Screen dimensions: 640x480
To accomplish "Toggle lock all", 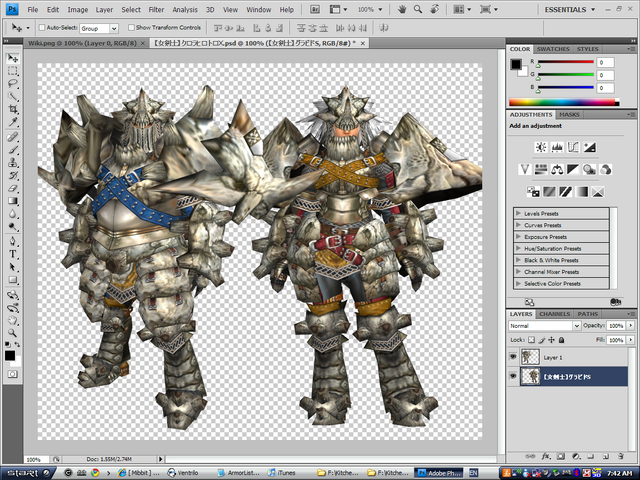I will click(x=562, y=340).
